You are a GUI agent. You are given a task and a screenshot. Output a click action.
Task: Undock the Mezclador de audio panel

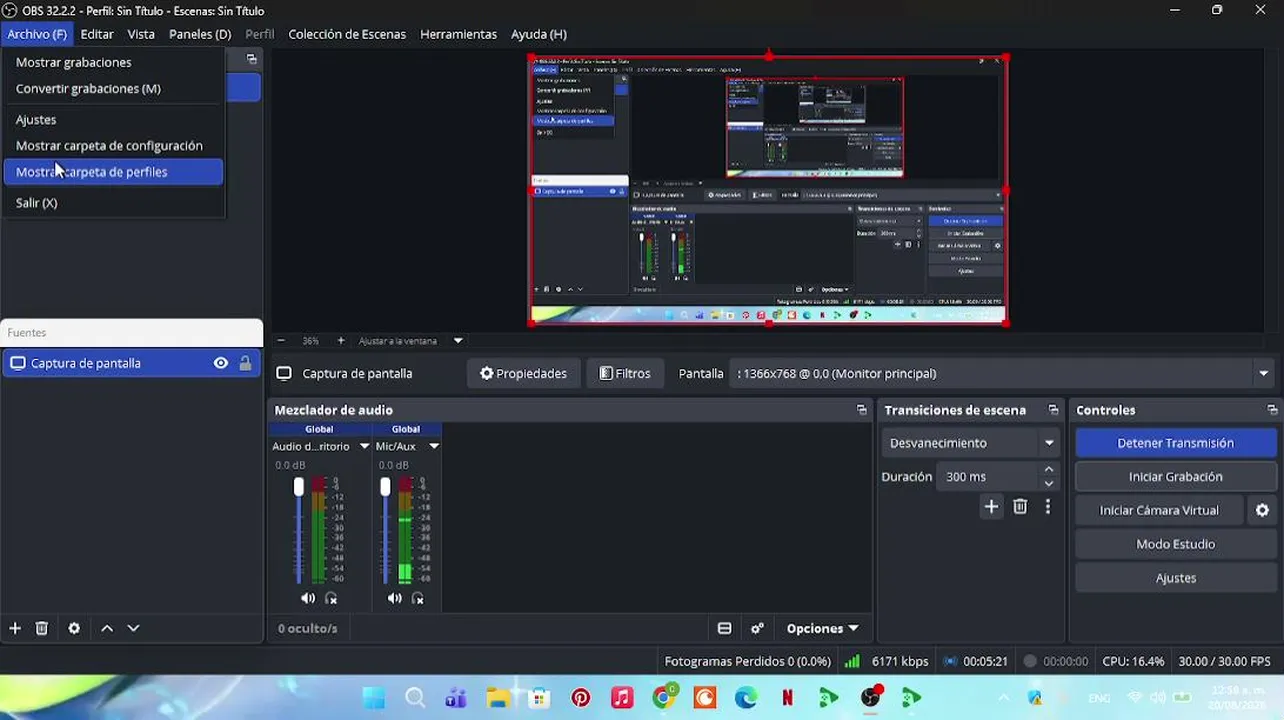[862, 410]
